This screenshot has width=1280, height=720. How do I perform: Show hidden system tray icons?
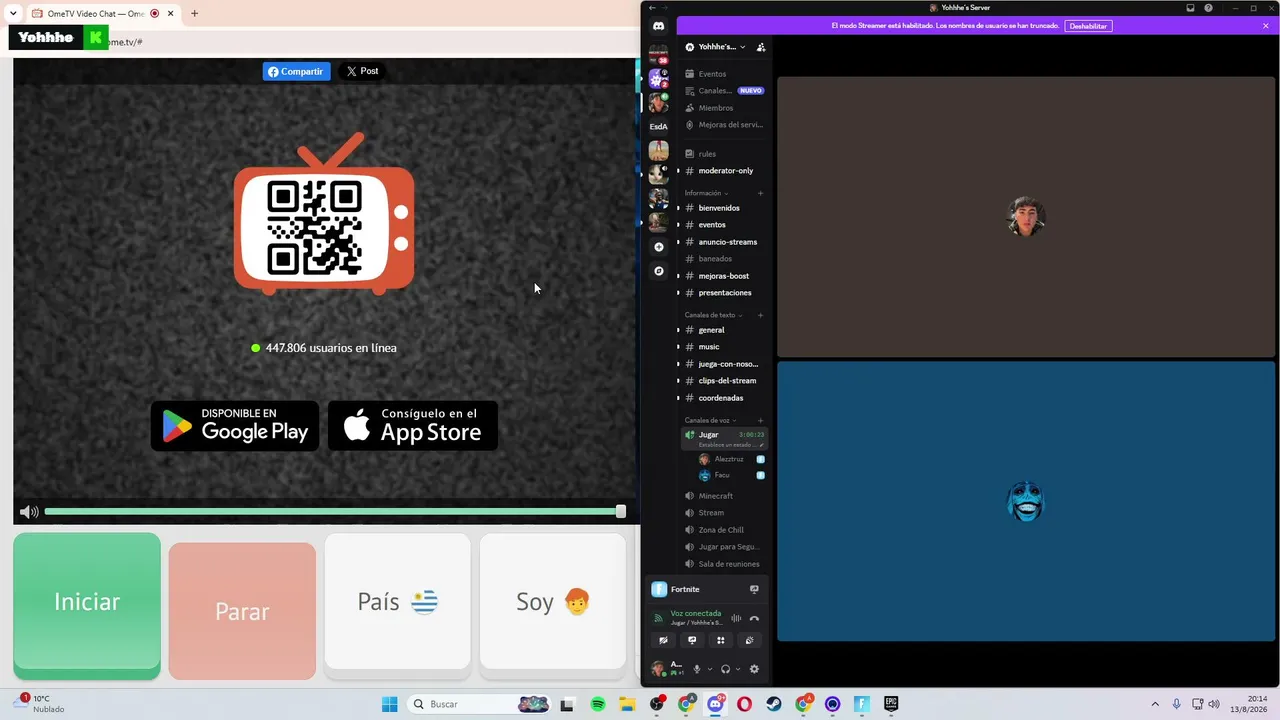pos(1155,704)
